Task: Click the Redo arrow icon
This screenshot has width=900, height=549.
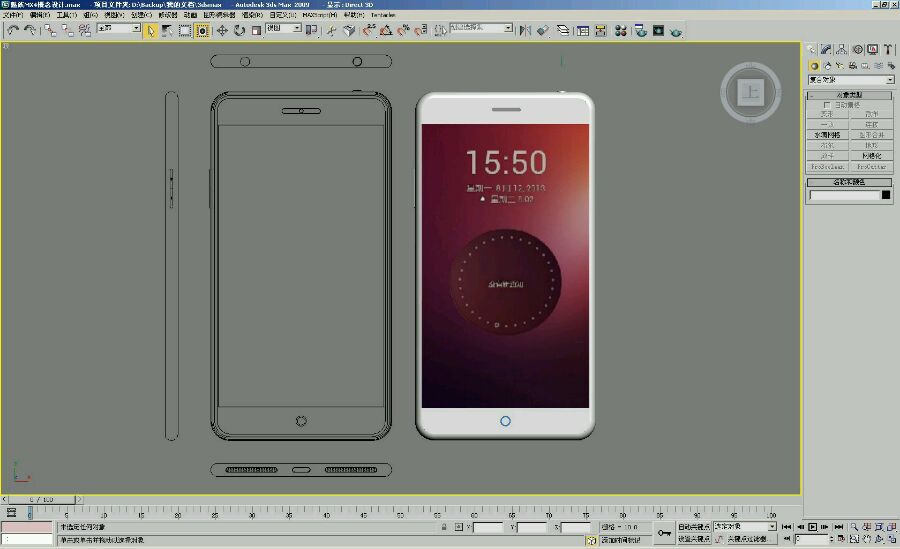Action: [29, 30]
